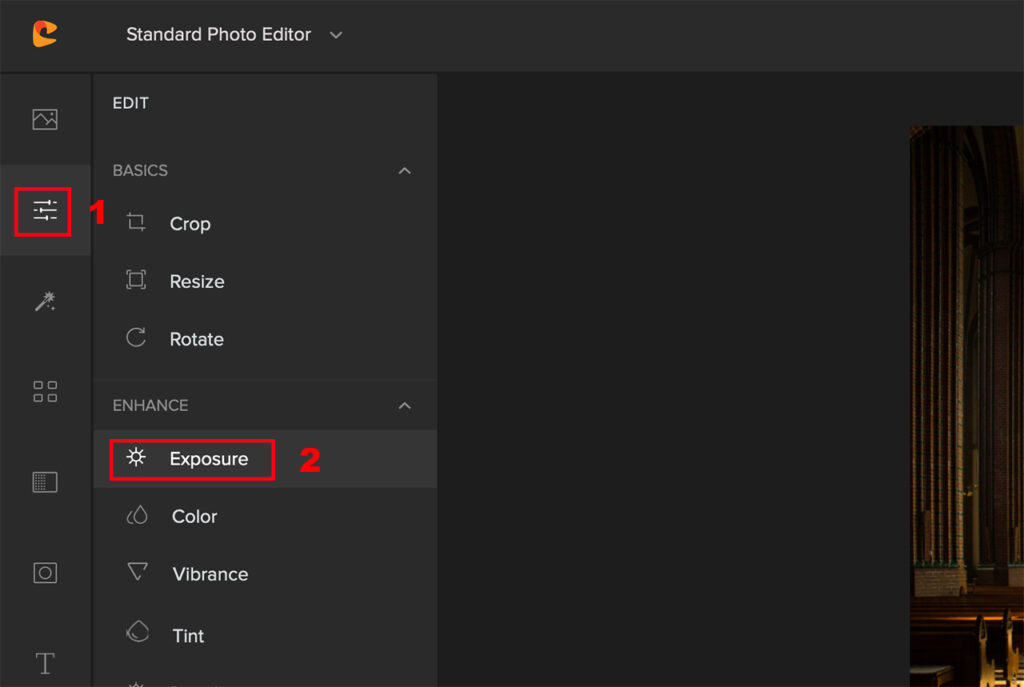Open the Image Manager sidebar icon
Screen dimensions: 1024x687
pyautogui.click(x=45, y=119)
